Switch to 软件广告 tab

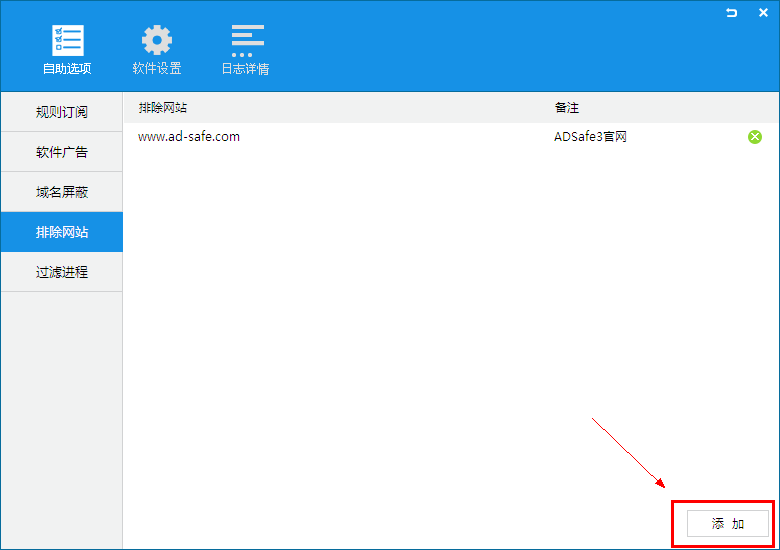[x=62, y=152]
